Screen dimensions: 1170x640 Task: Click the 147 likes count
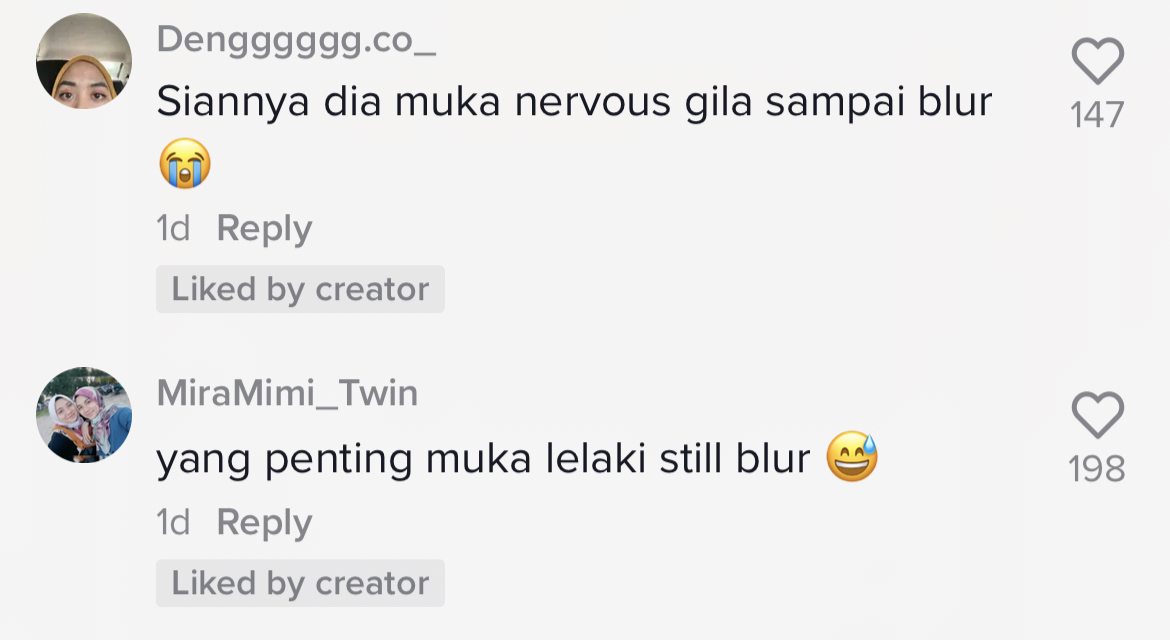(x=1097, y=116)
